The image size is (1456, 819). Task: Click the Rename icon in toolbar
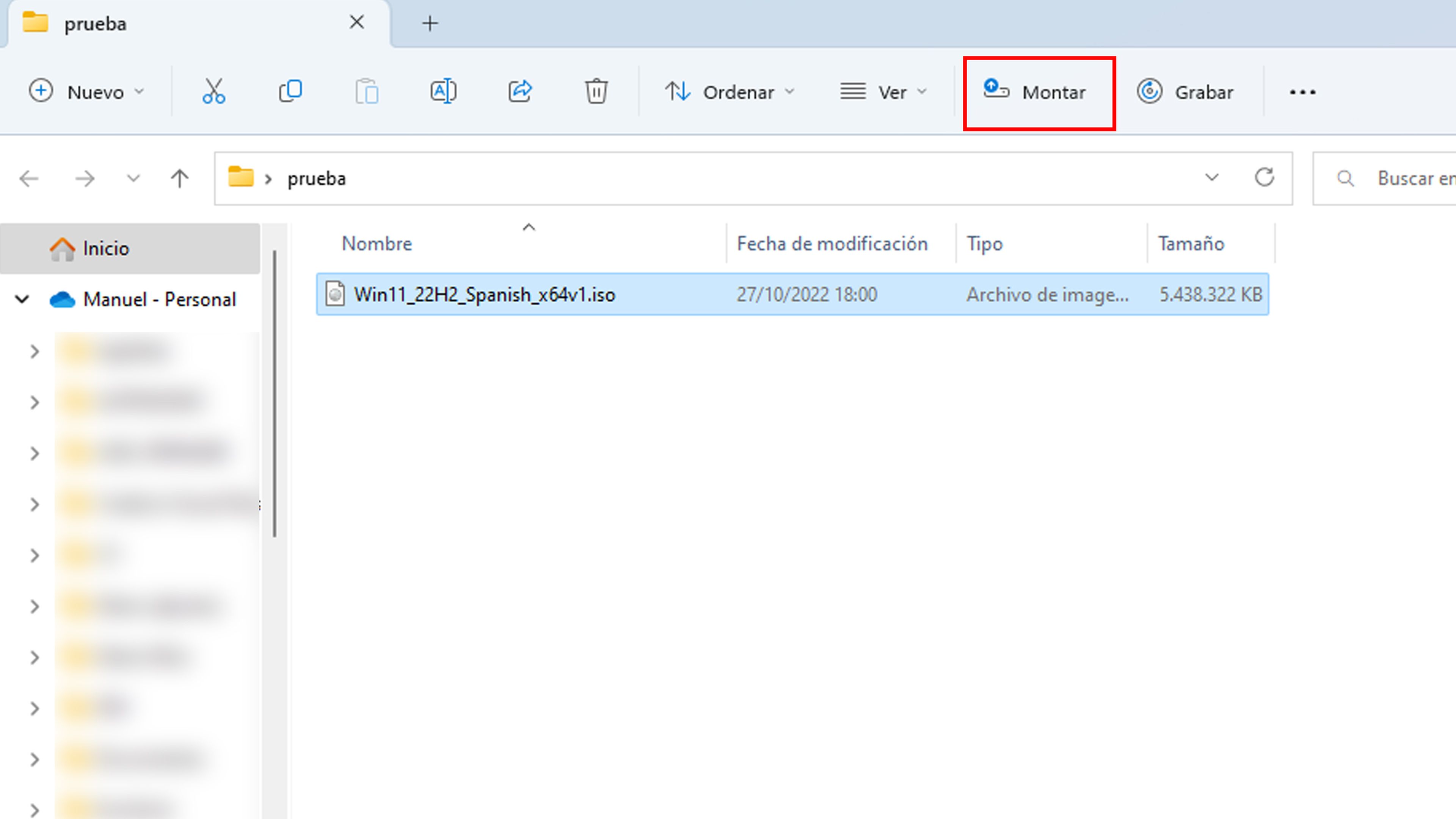[x=444, y=91]
